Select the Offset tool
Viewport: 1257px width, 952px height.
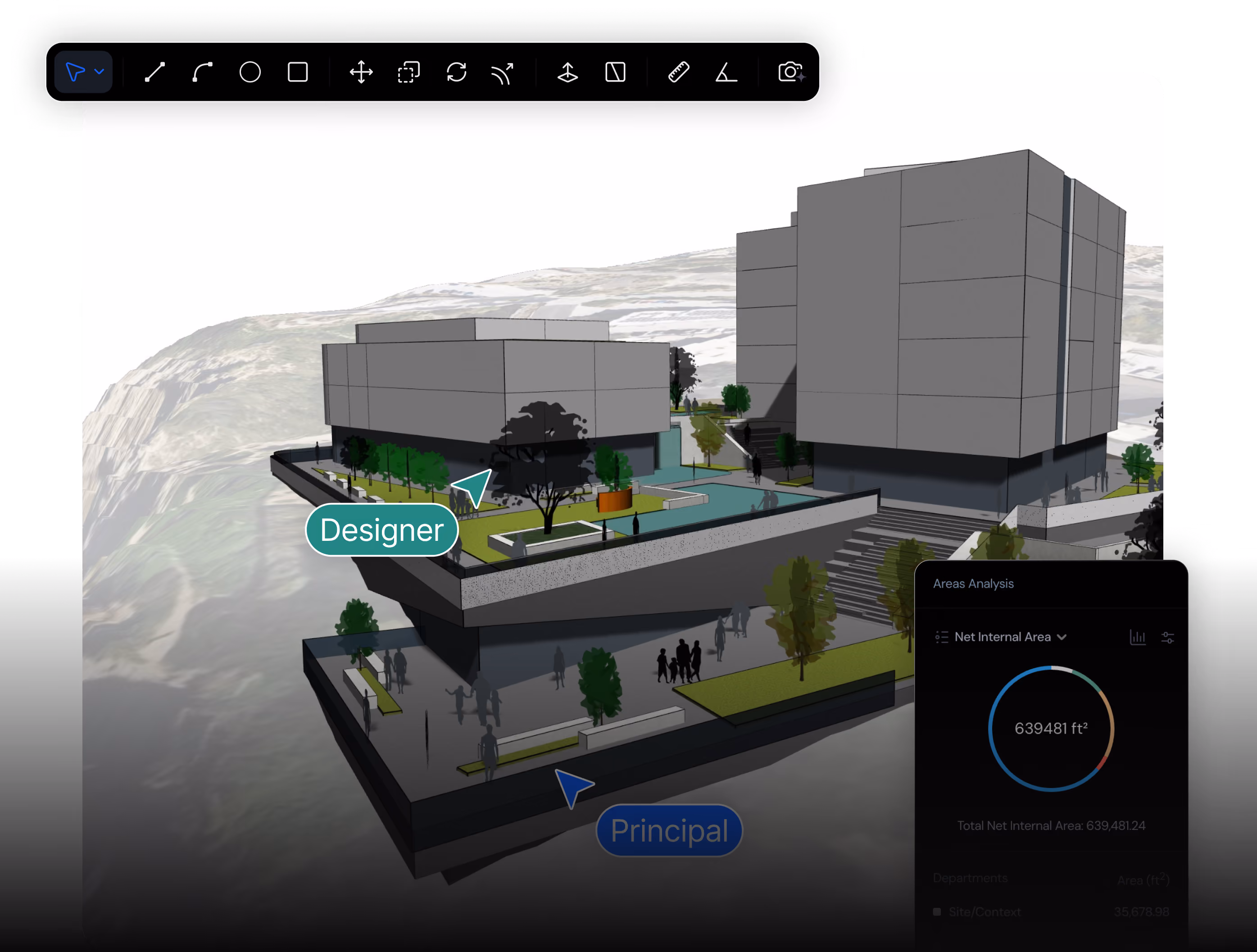(502, 73)
